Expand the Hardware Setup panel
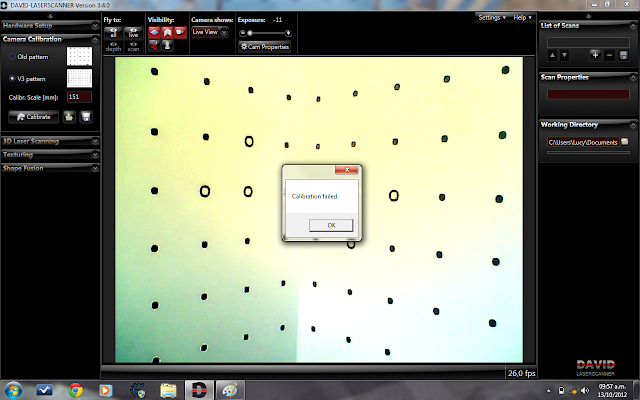Image resolution: width=640 pixels, height=400 pixels. coord(50,25)
